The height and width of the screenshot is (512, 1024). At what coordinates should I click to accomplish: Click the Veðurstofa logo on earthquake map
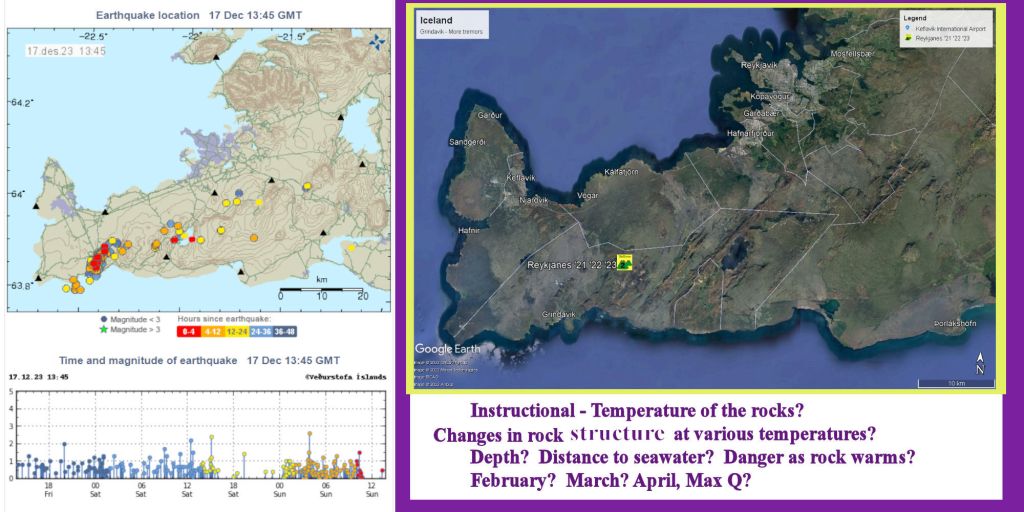[x=376, y=41]
